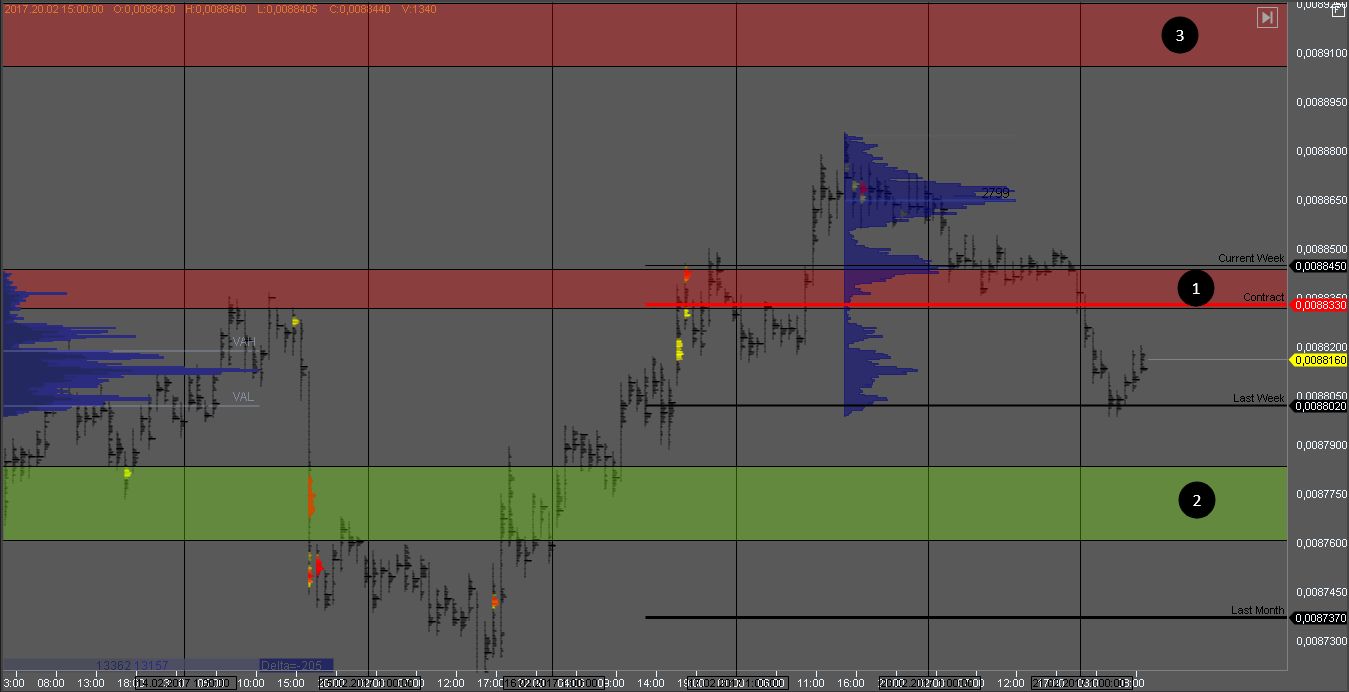This screenshot has height=692, width=1349.
Task: Click the black circle marker numbered 1
Action: [1194, 289]
